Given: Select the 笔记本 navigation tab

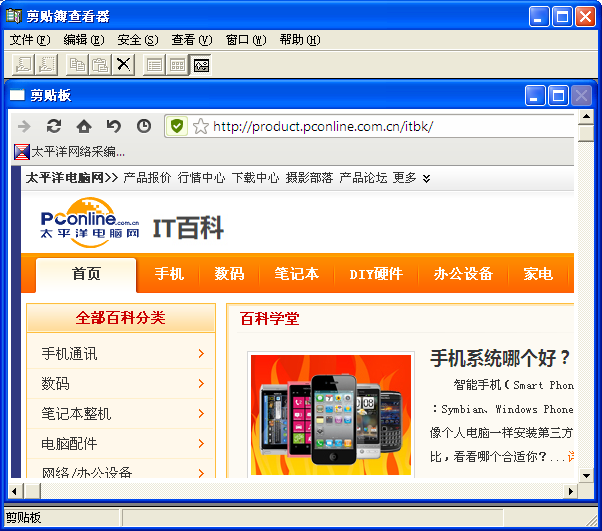Looking at the screenshot, I should tap(296, 274).
